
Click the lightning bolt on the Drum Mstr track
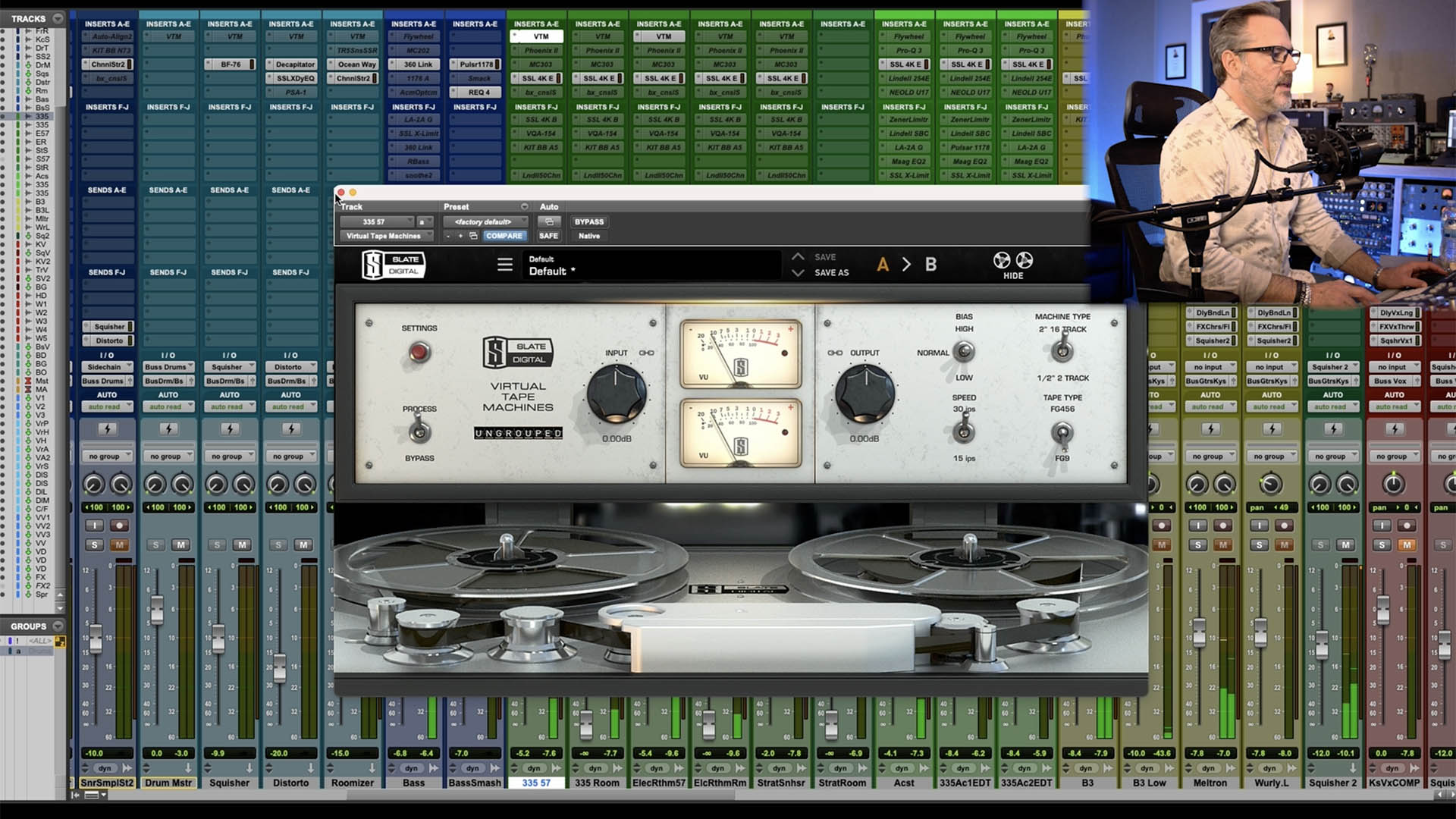pyautogui.click(x=168, y=429)
